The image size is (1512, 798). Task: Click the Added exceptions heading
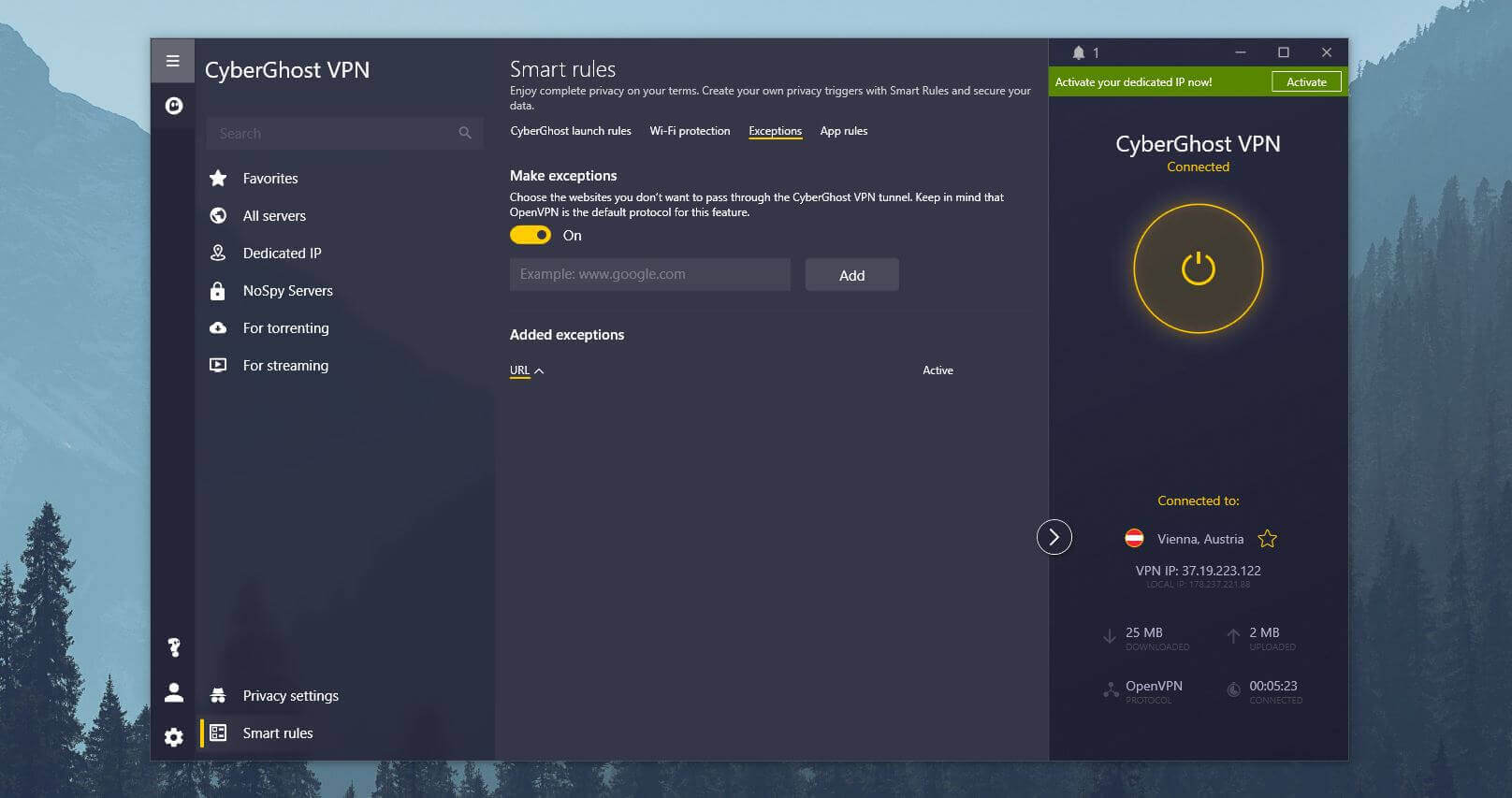(567, 334)
